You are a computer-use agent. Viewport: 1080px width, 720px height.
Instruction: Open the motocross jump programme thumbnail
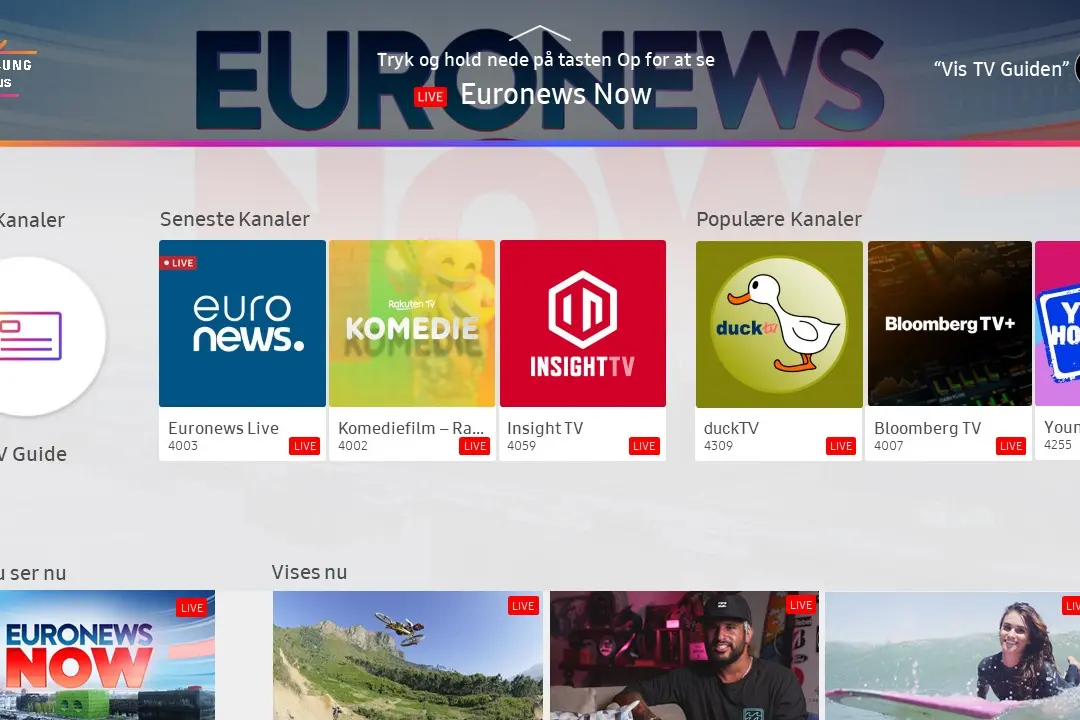click(408, 655)
